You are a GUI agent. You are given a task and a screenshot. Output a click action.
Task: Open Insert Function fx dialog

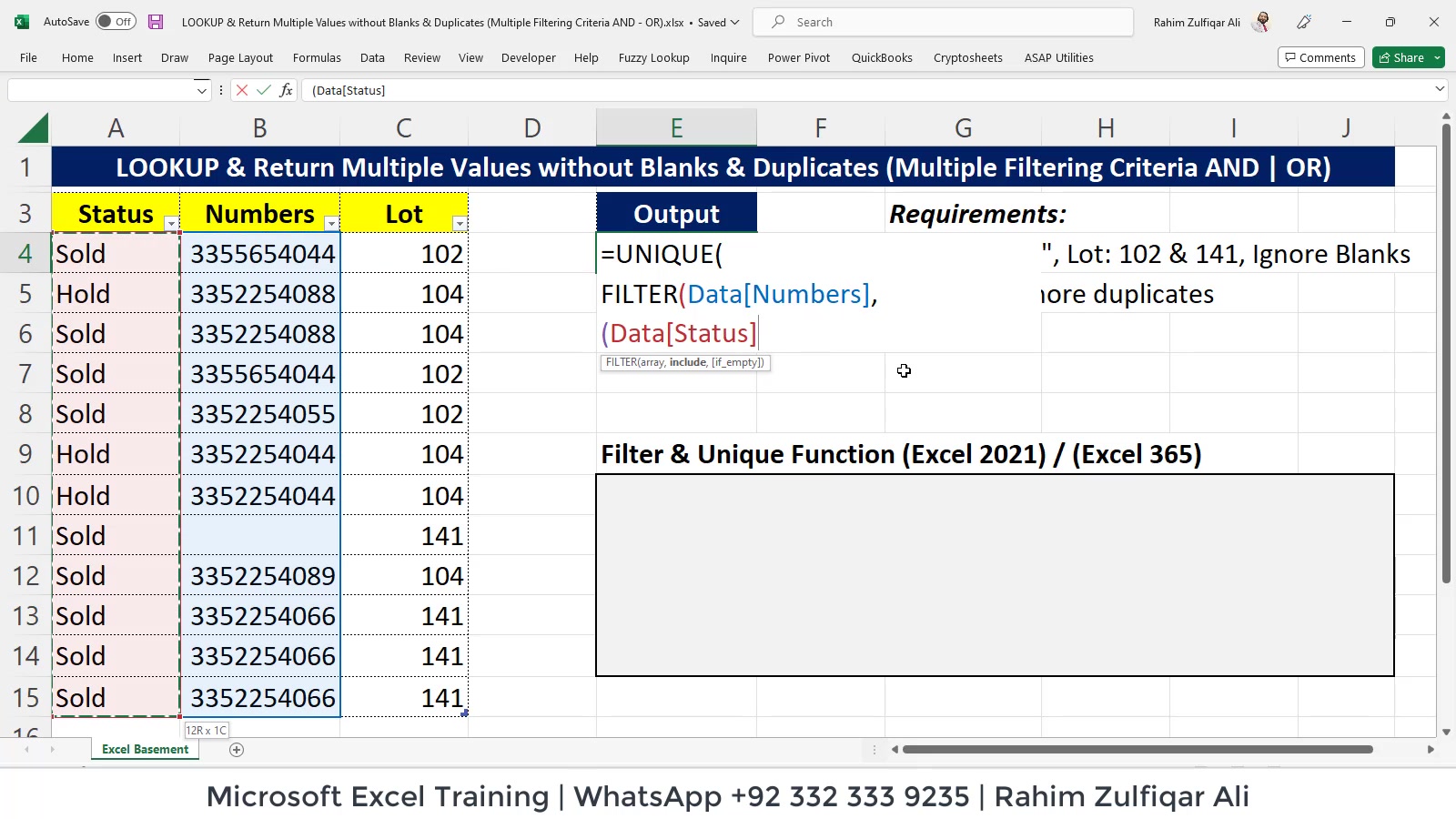point(286,90)
